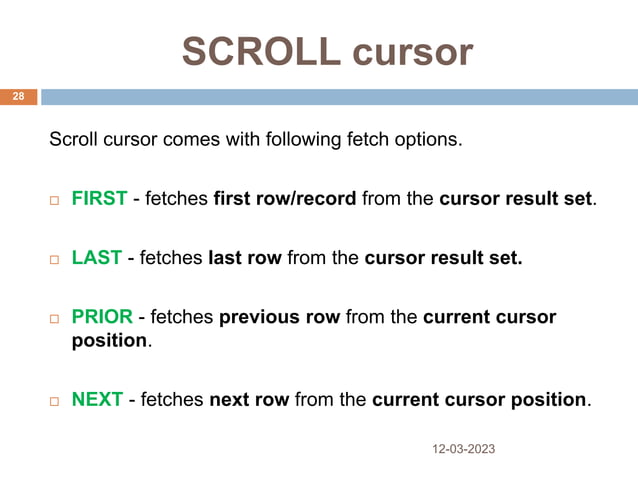Click the date 12-03-2023 in footer
The width and height of the screenshot is (638, 478).
(x=463, y=449)
